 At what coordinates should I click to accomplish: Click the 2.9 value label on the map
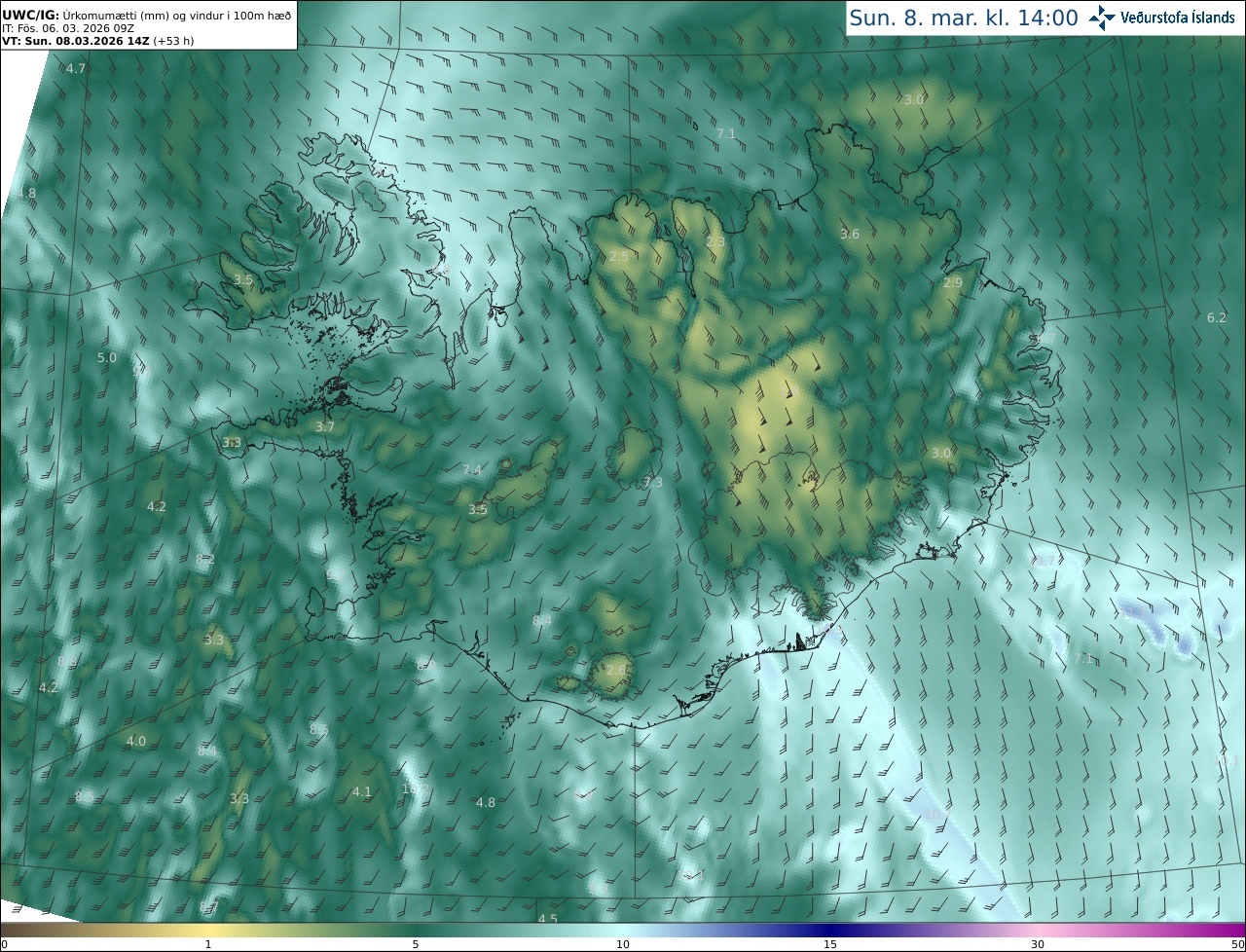(953, 283)
